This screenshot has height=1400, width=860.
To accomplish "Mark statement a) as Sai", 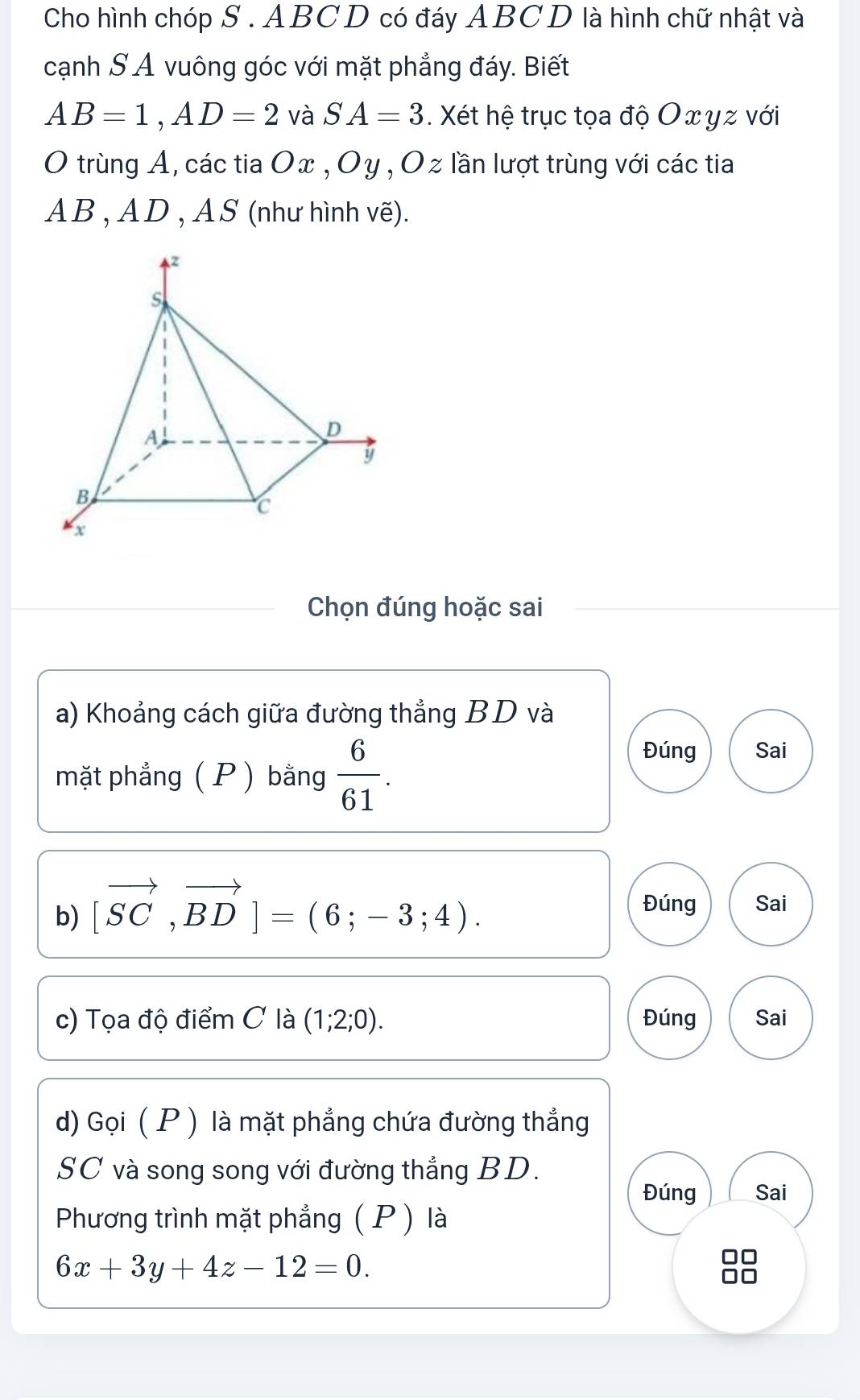I will pyautogui.click(x=771, y=751).
